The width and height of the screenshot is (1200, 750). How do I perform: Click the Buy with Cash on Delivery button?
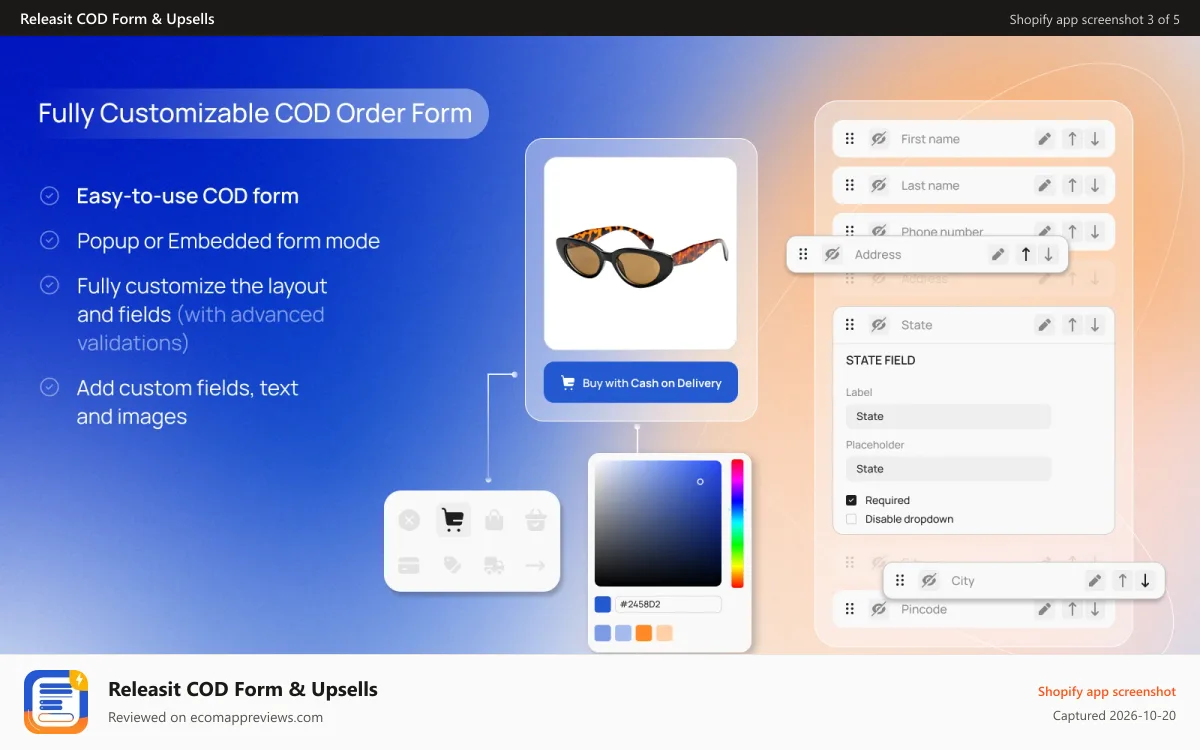[641, 382]
